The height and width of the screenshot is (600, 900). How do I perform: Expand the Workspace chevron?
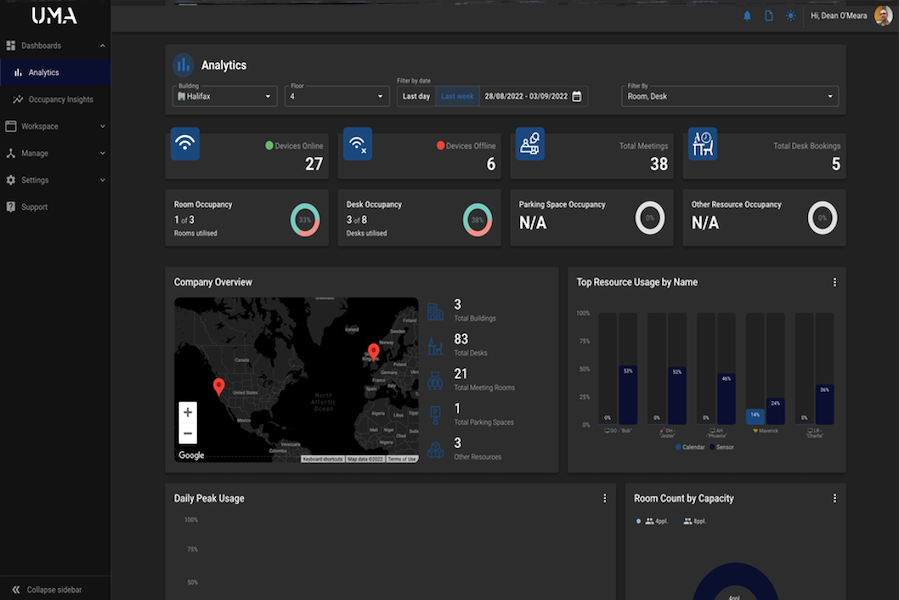pyautogui.click(x=102, y=126)
